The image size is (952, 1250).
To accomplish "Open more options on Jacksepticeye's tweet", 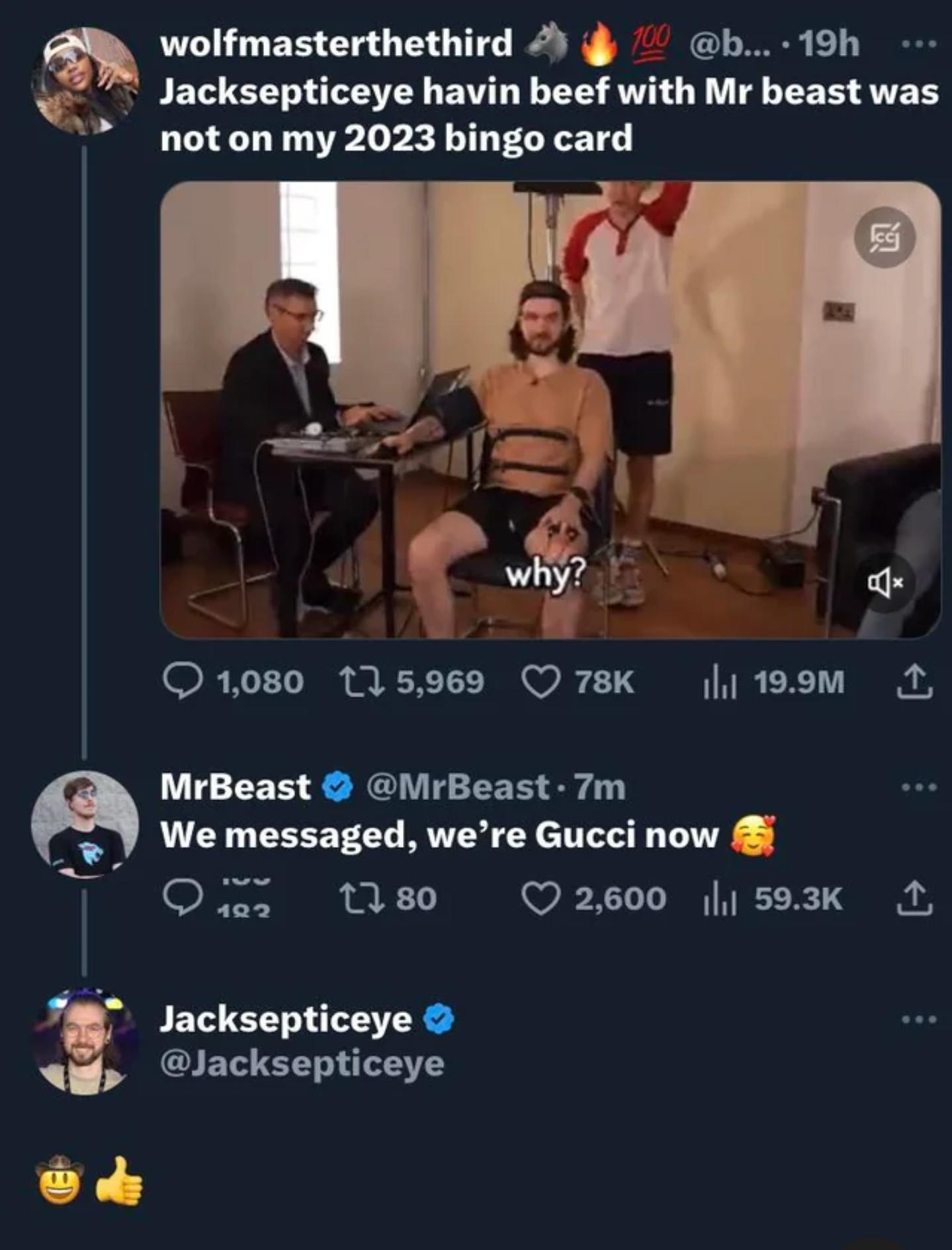I will point(919,1019).
